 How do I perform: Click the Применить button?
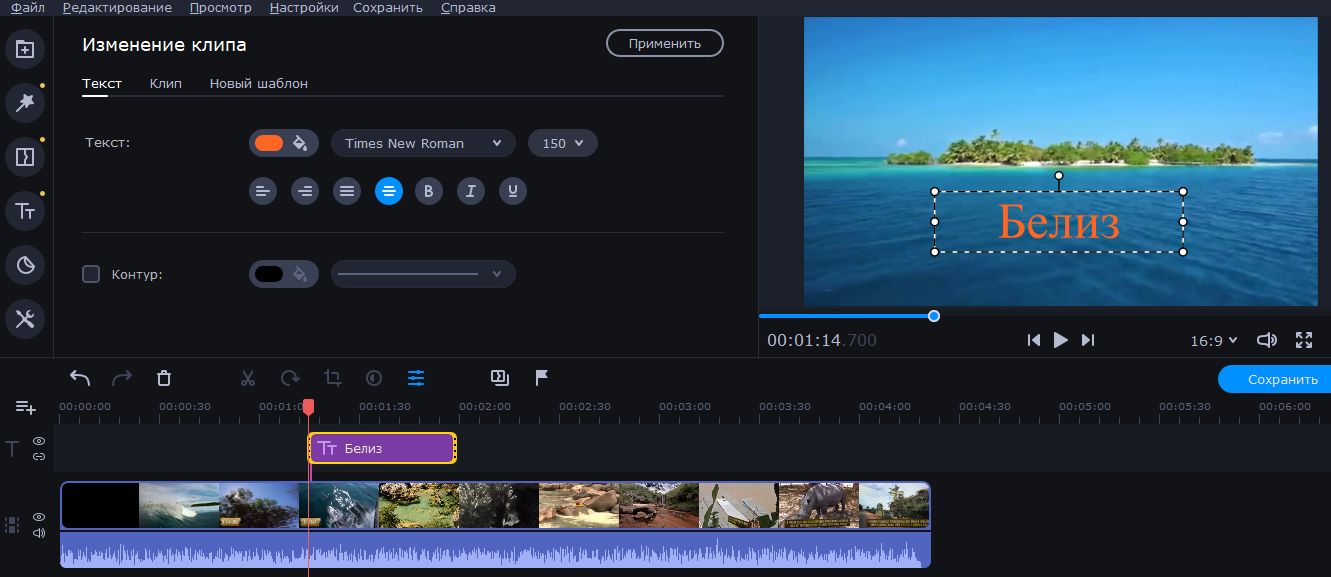point(664,44)
